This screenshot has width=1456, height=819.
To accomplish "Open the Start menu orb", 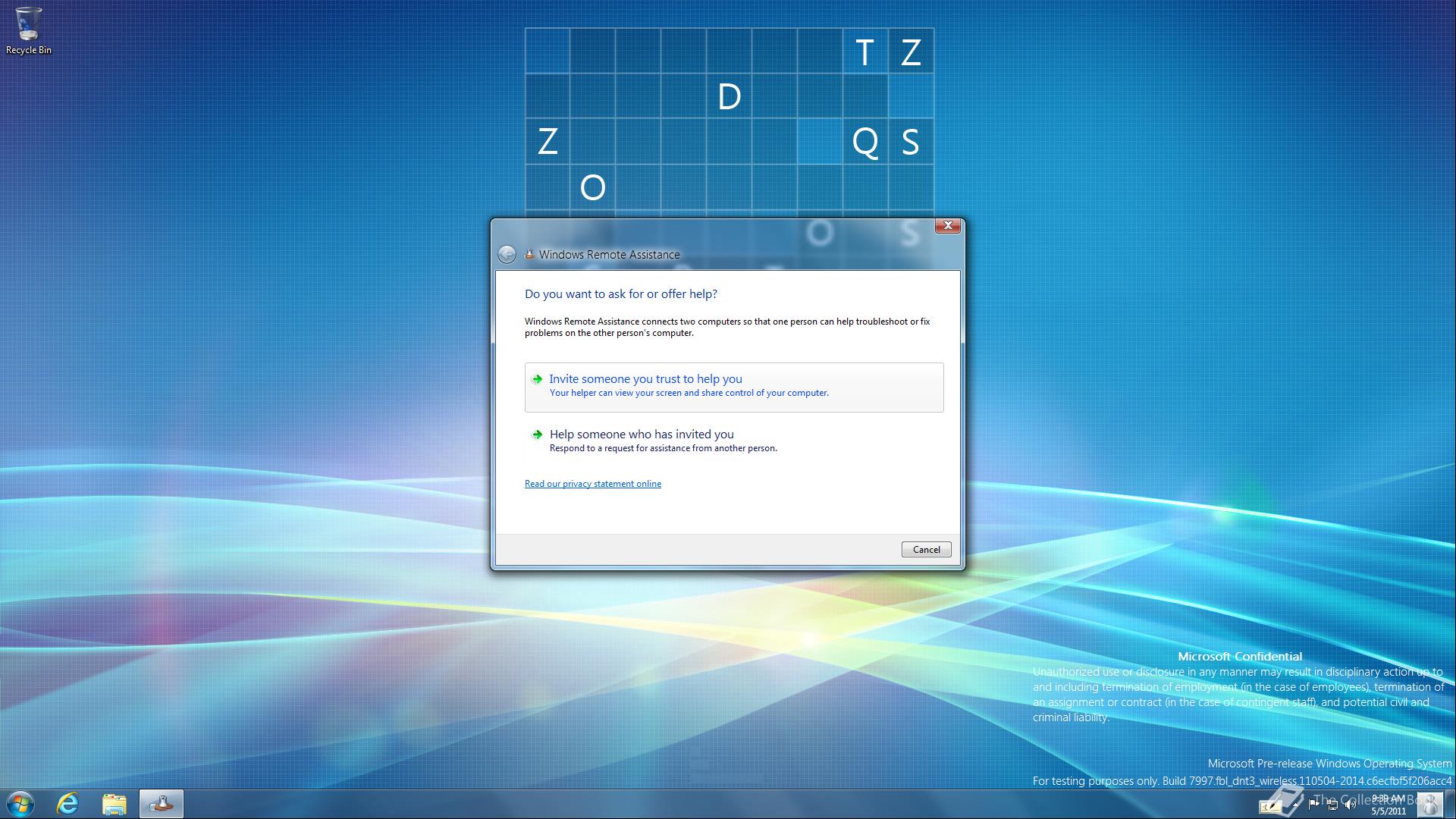I will point(20,804).
